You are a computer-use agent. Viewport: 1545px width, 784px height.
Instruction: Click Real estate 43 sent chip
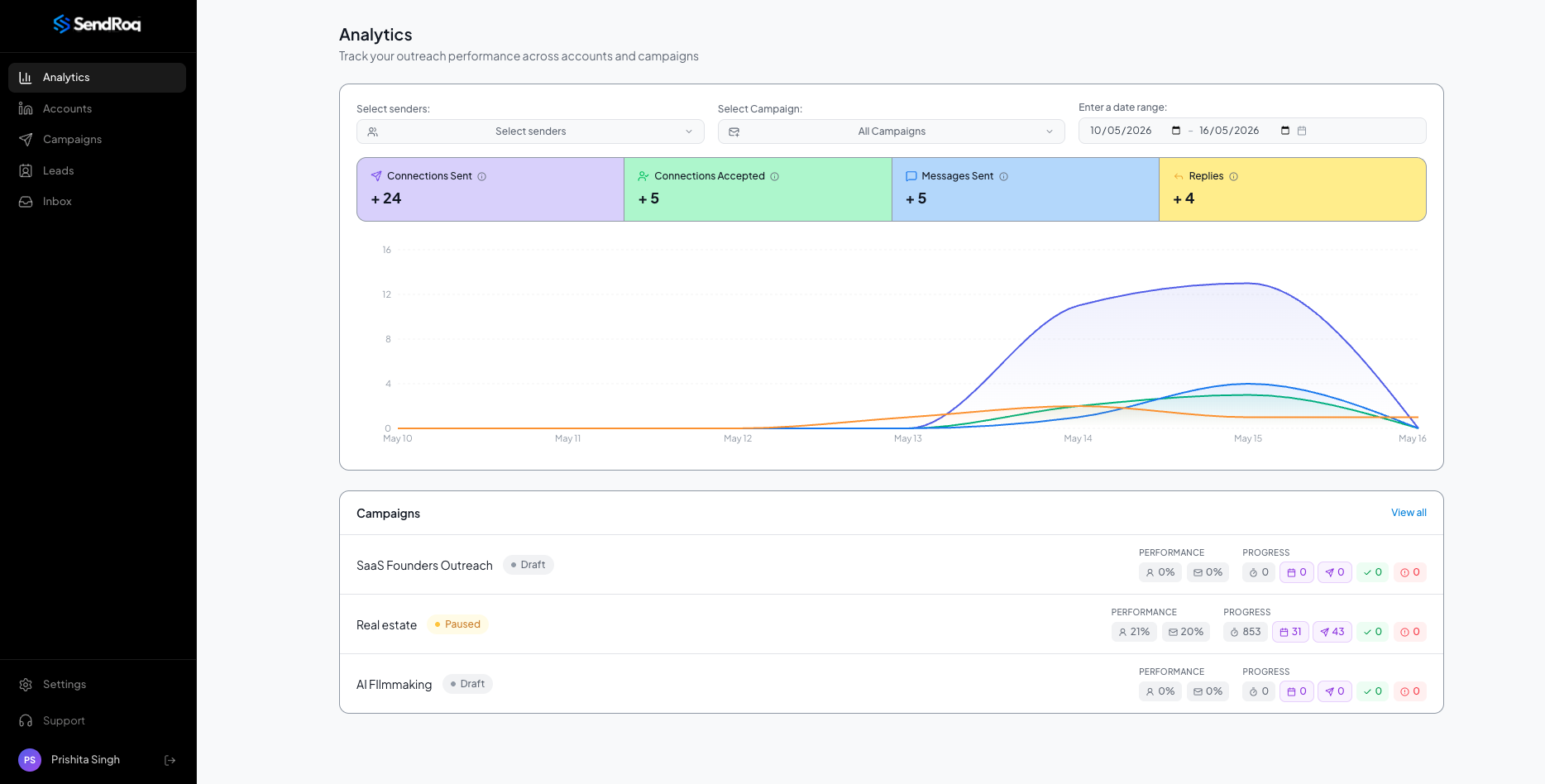point(1332,632)
